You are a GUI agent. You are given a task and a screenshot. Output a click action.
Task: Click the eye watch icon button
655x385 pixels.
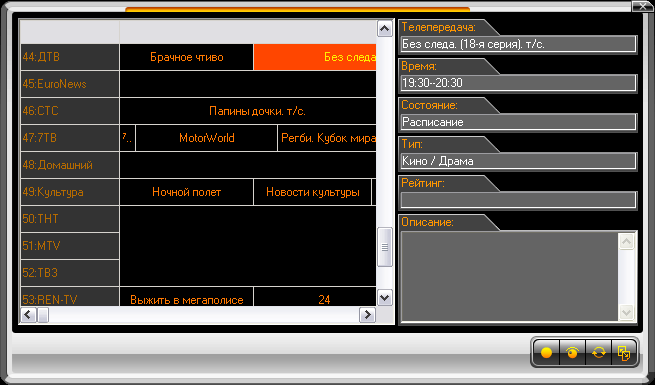click(x=572, y=353)
